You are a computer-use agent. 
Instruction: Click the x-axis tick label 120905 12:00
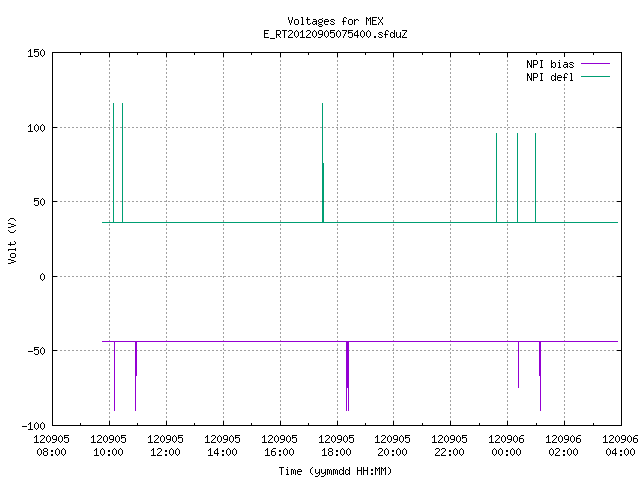click(x=165, y=445)
